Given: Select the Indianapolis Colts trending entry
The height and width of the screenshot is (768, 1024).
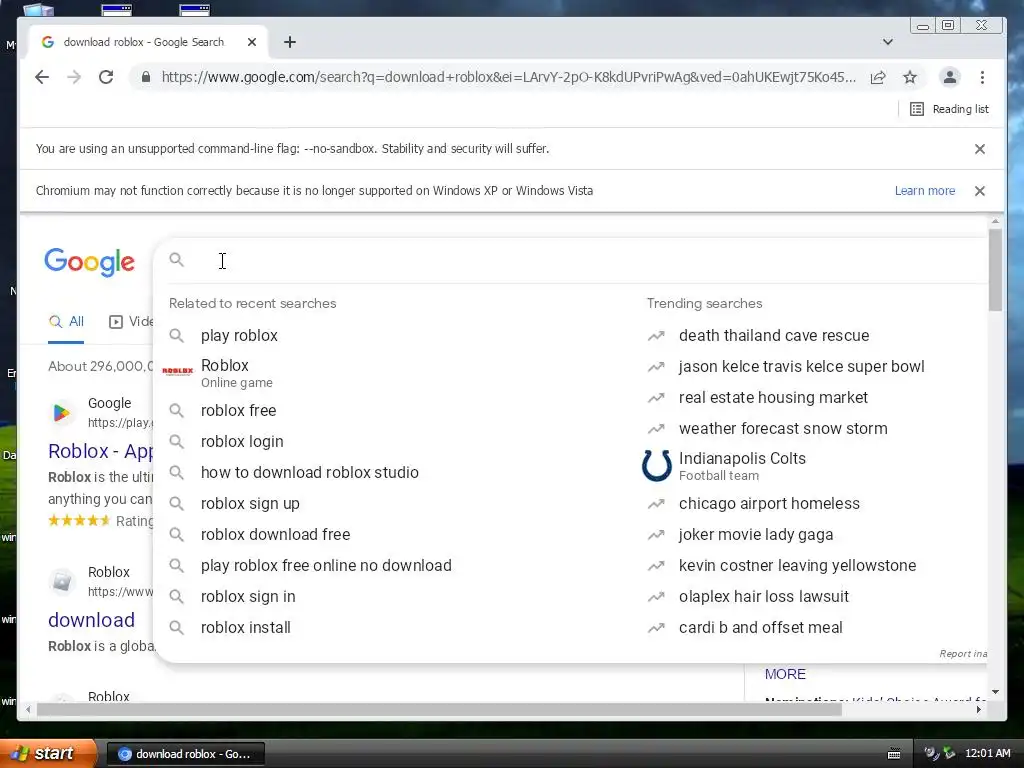Looking at the screenshot, I should [x=742, y=466].
